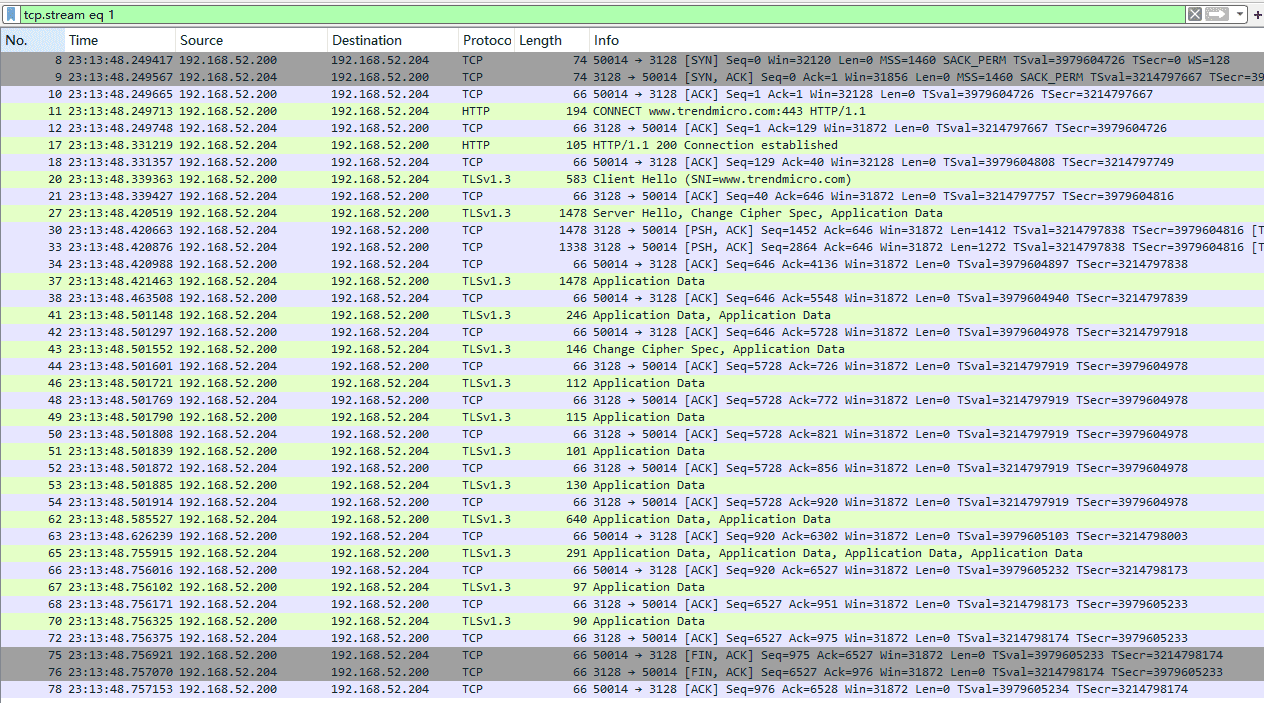
Task: Sort packets by the No. column
Action: 30,41
